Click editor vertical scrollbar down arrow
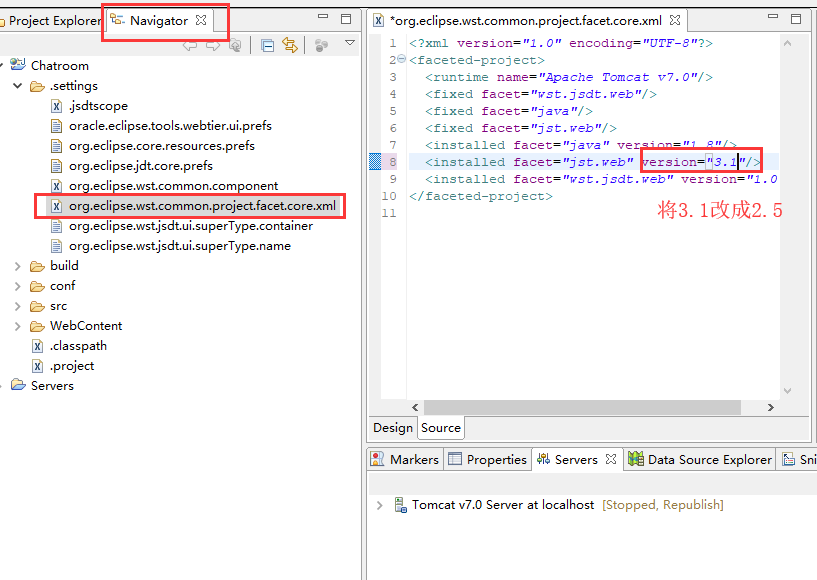The image size is (817, 580). pyautogui.click(x=787, y=390)
